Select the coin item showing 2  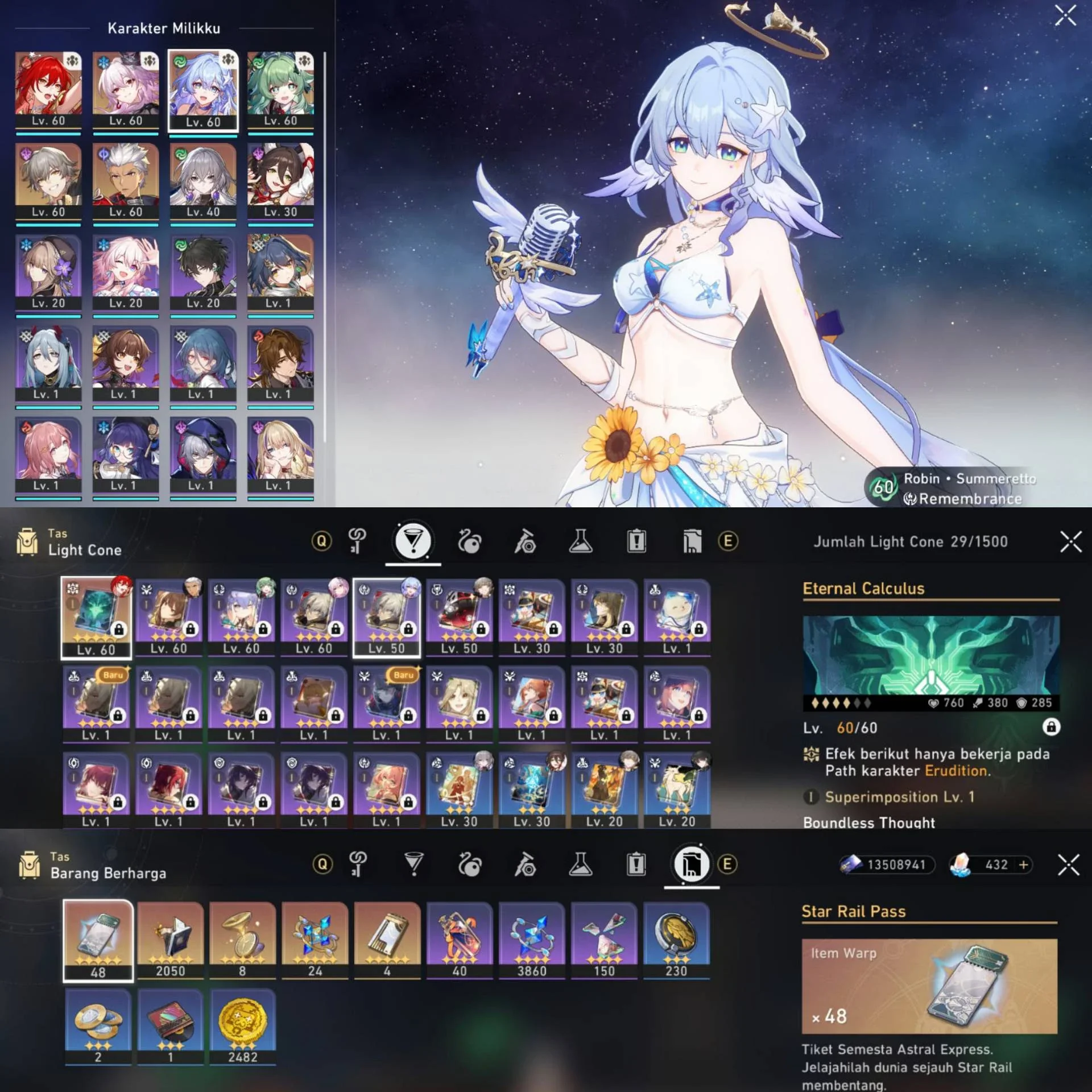click(98, 1027)
